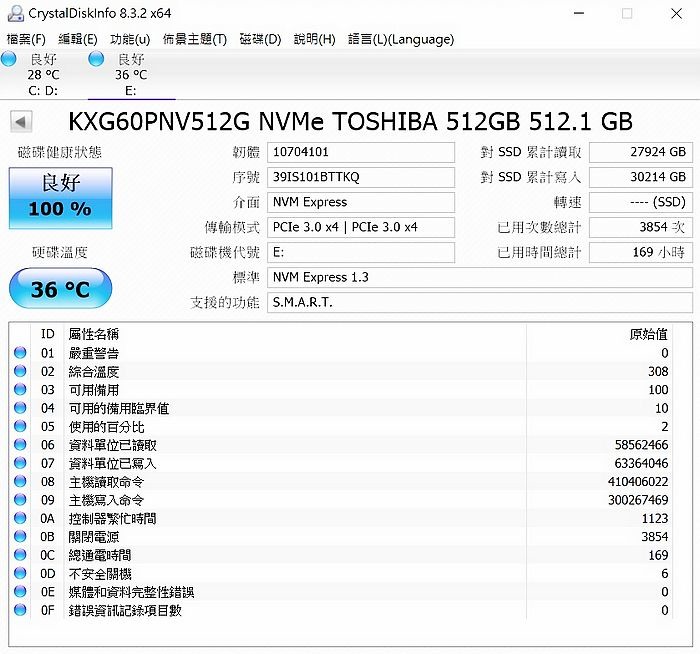Image resolution: width=700 pixels, height=654 pixels.
Task: Click the status icon of attribute 0B 關閉電源
Action: [x=20, y=536]
